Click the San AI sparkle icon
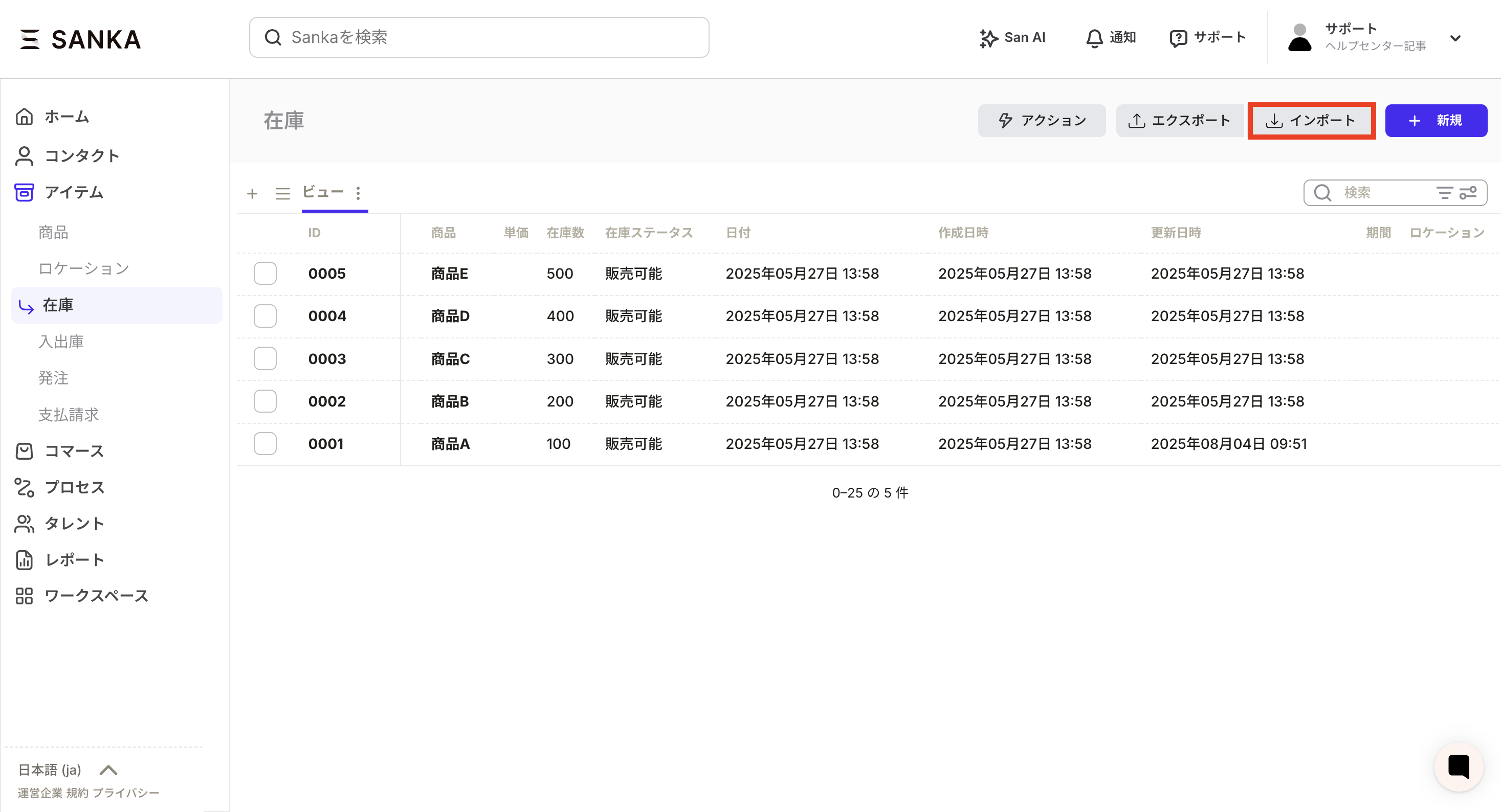The width and height of the screenshot is (1501, 812). [988, 38]
